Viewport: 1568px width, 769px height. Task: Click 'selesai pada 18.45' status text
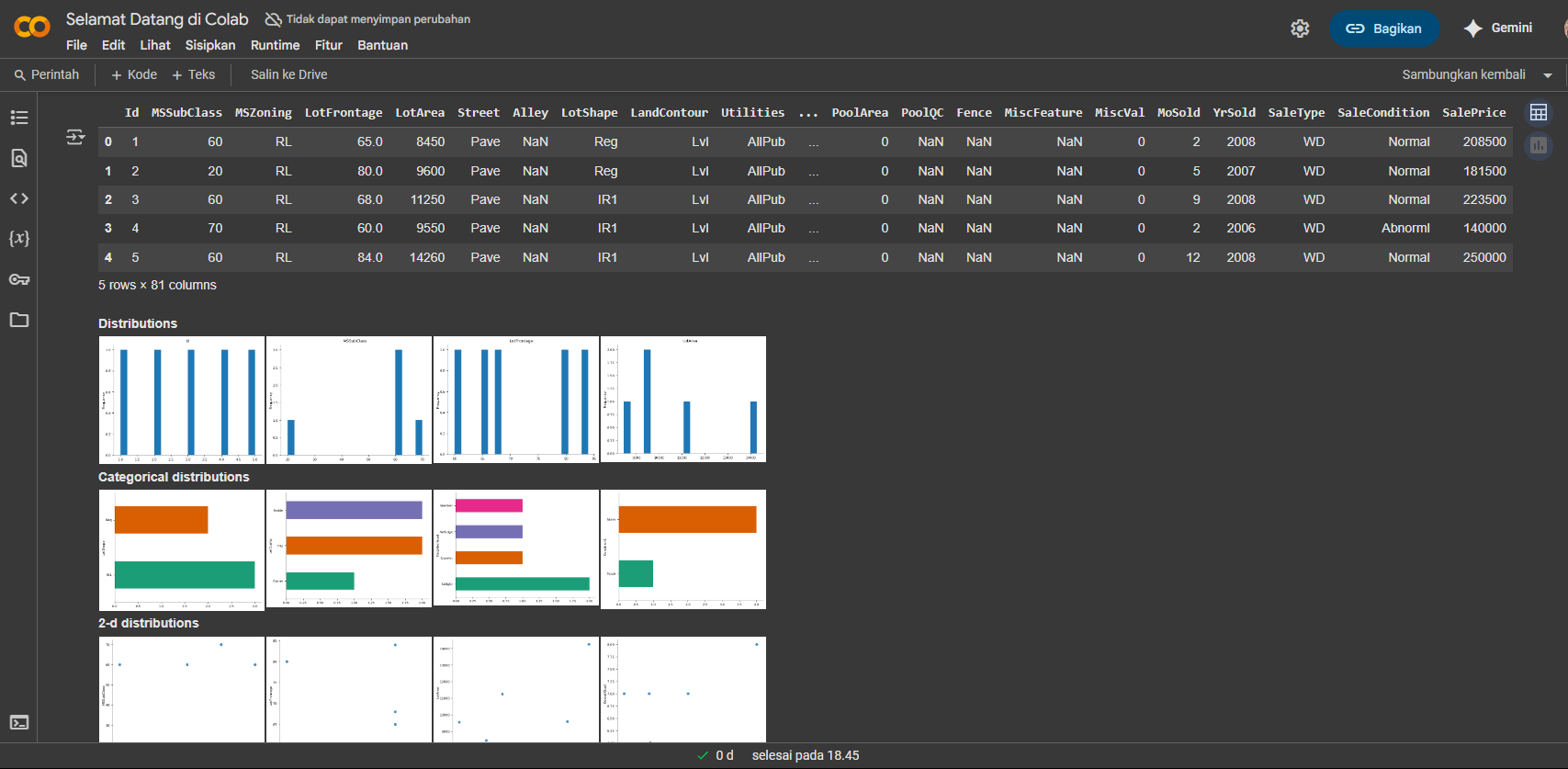806,755
